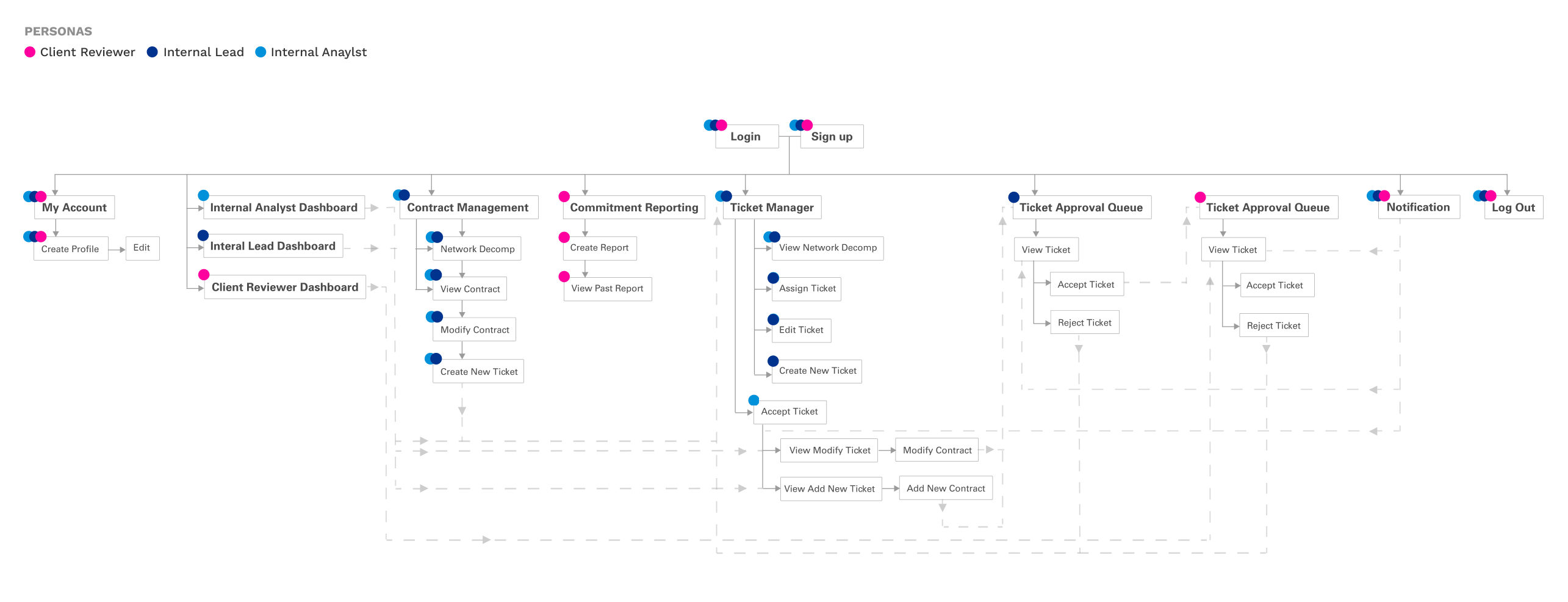Click the Commitment Reporting heading box

click(x=634, y=207)
